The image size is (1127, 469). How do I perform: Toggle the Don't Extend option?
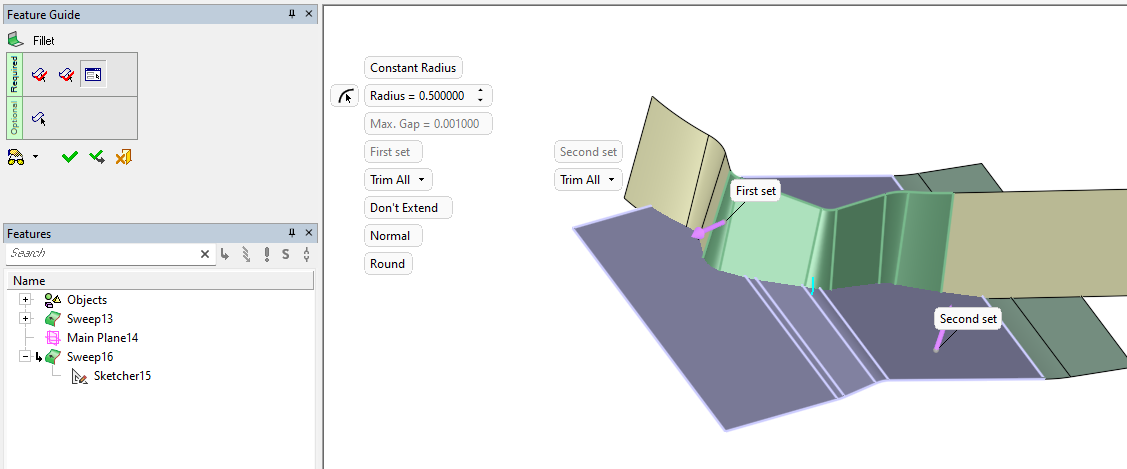tap(407, 208)
